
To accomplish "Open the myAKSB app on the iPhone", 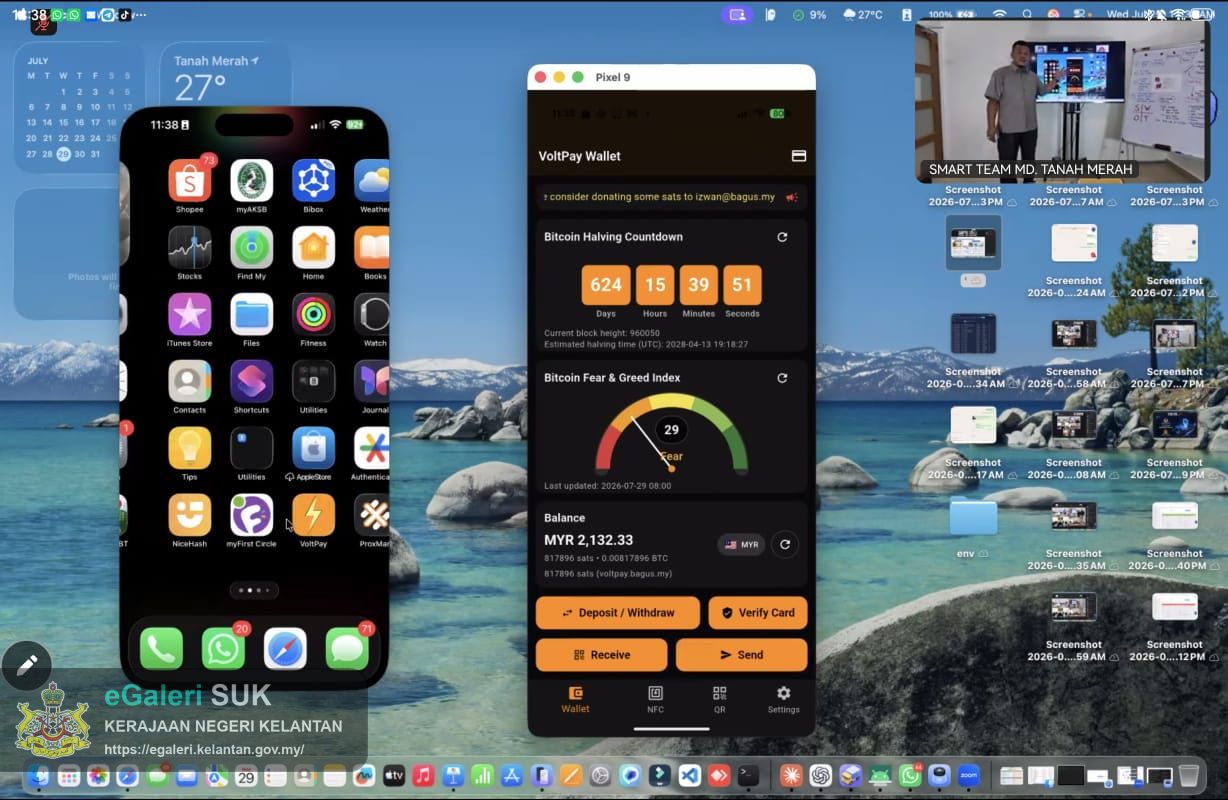I will 251,181.
